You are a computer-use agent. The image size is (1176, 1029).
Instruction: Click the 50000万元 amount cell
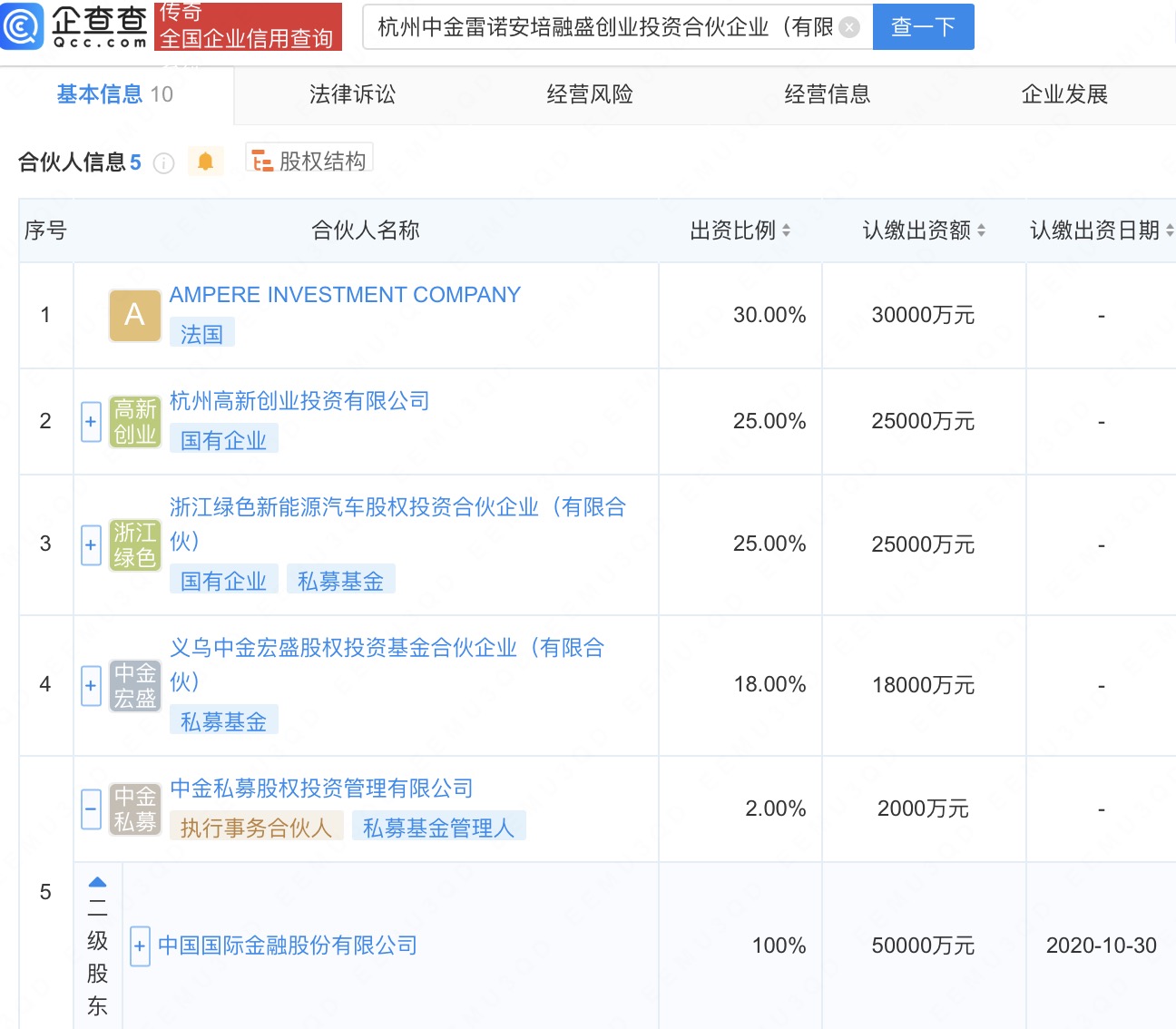tap(923, 946)
